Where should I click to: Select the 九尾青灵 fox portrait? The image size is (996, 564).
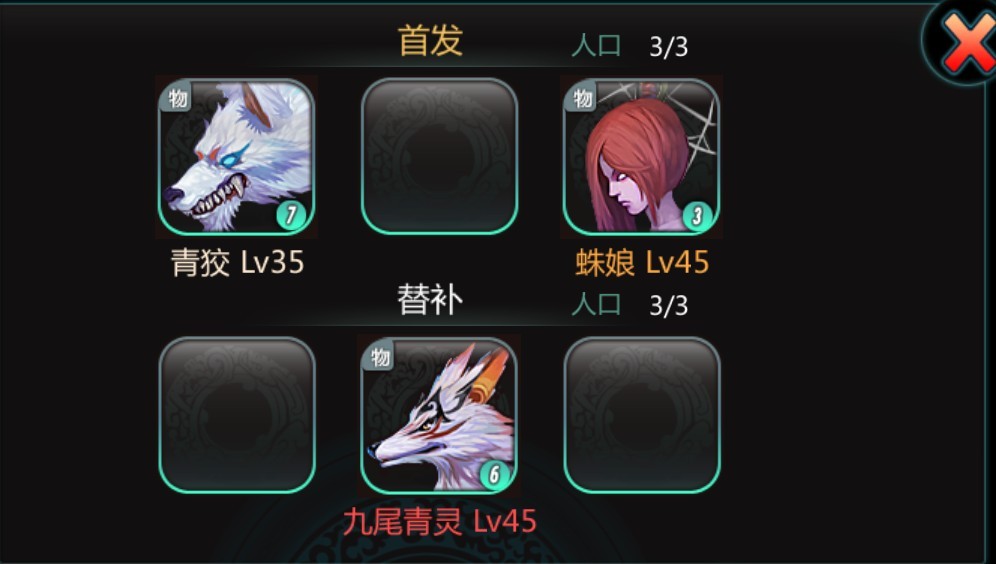[439, 415]
